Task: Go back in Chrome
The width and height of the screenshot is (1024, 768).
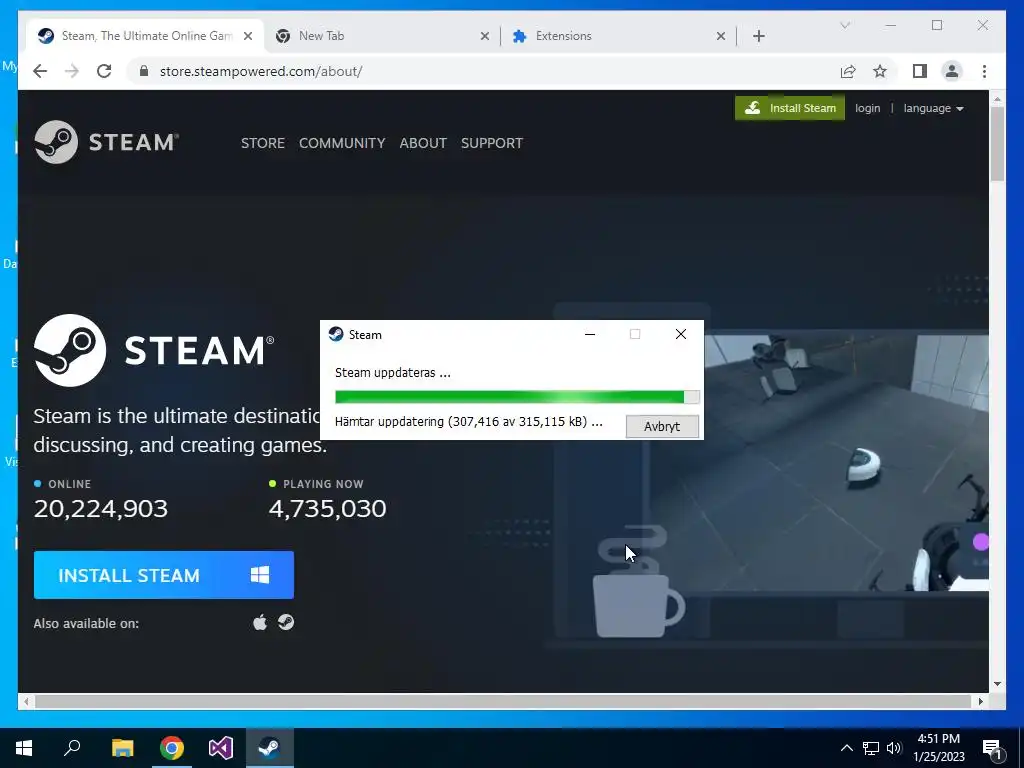Action: pyautogui.click(x=40, y=71)
